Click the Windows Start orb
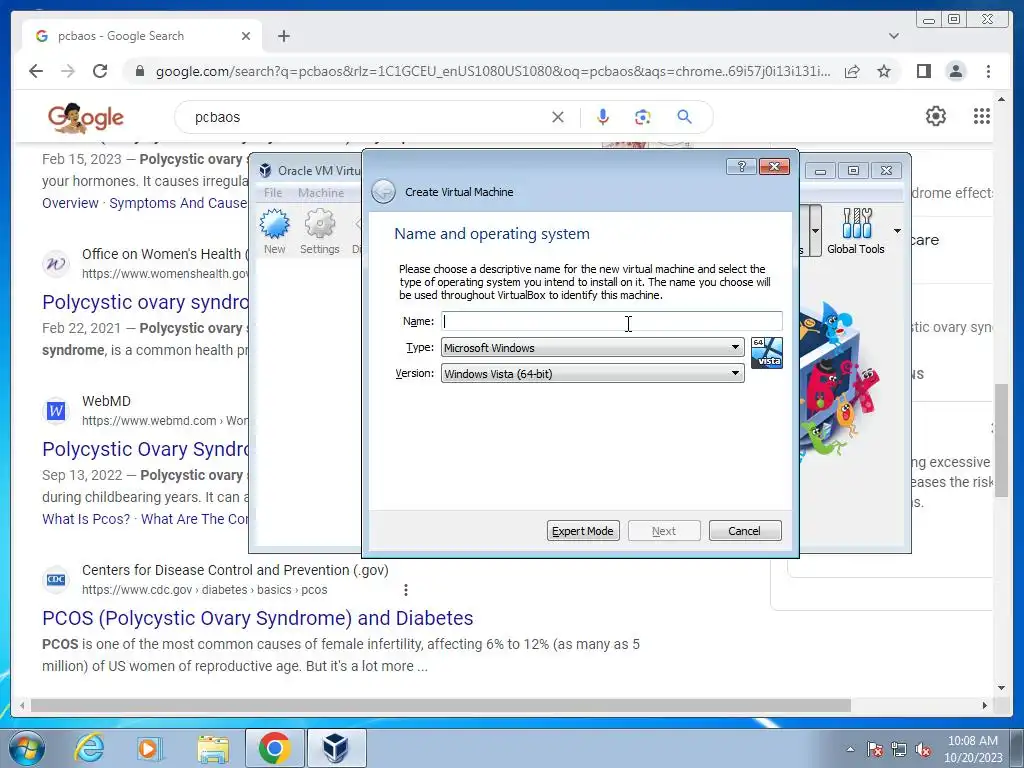 (x=26, y=748)
